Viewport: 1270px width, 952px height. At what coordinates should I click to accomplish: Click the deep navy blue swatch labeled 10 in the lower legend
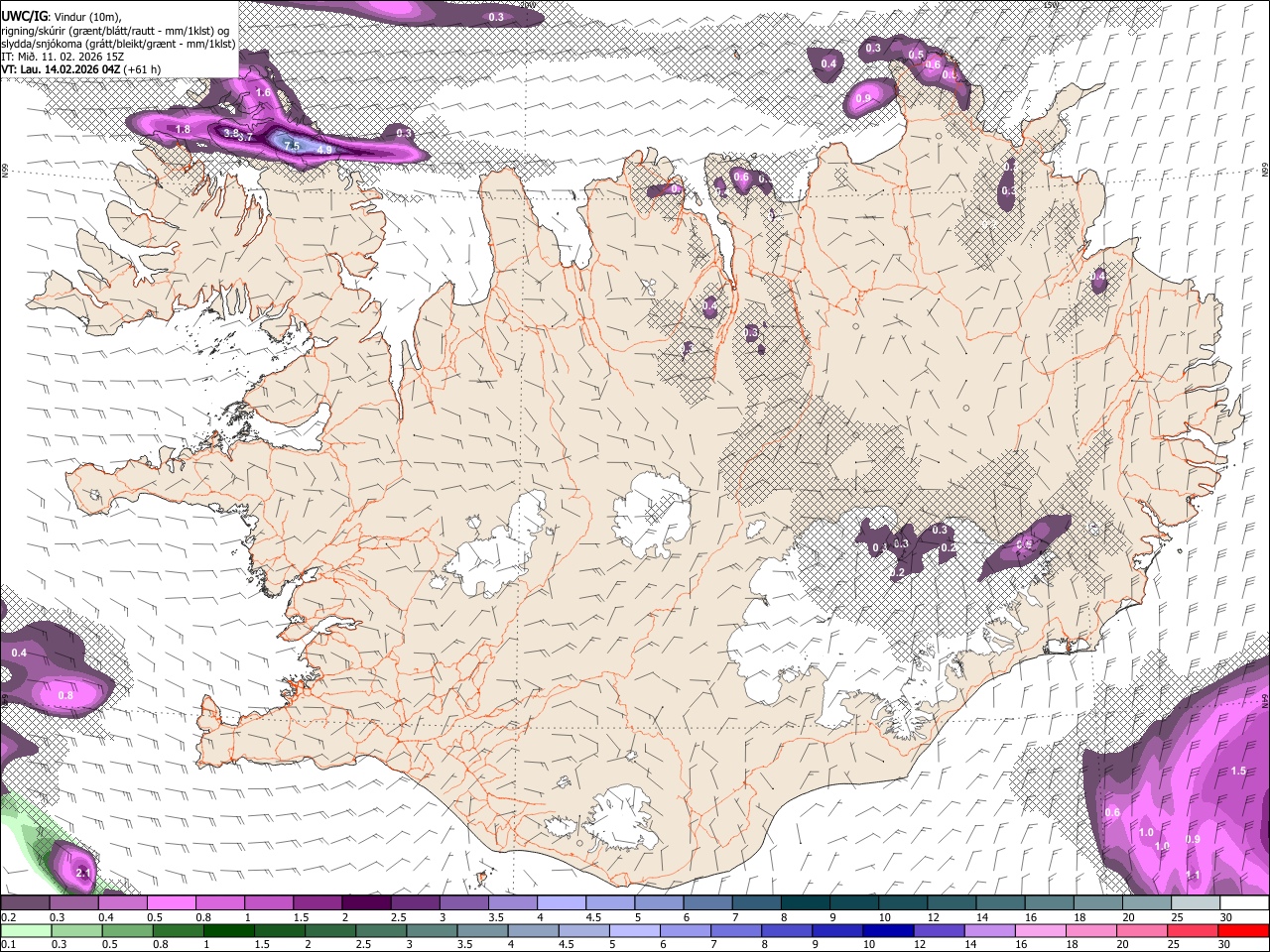(887, 931)
